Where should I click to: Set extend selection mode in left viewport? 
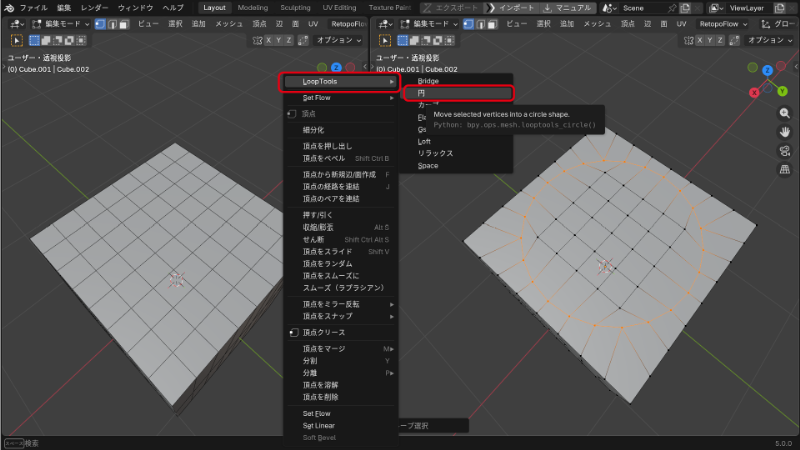(46, 40)
